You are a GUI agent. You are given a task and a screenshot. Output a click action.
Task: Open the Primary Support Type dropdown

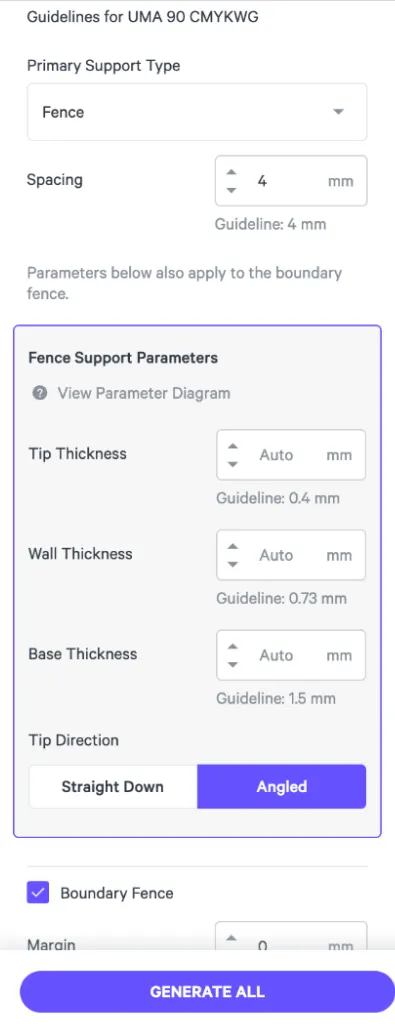pyautogui.click(x=197, y=112)
